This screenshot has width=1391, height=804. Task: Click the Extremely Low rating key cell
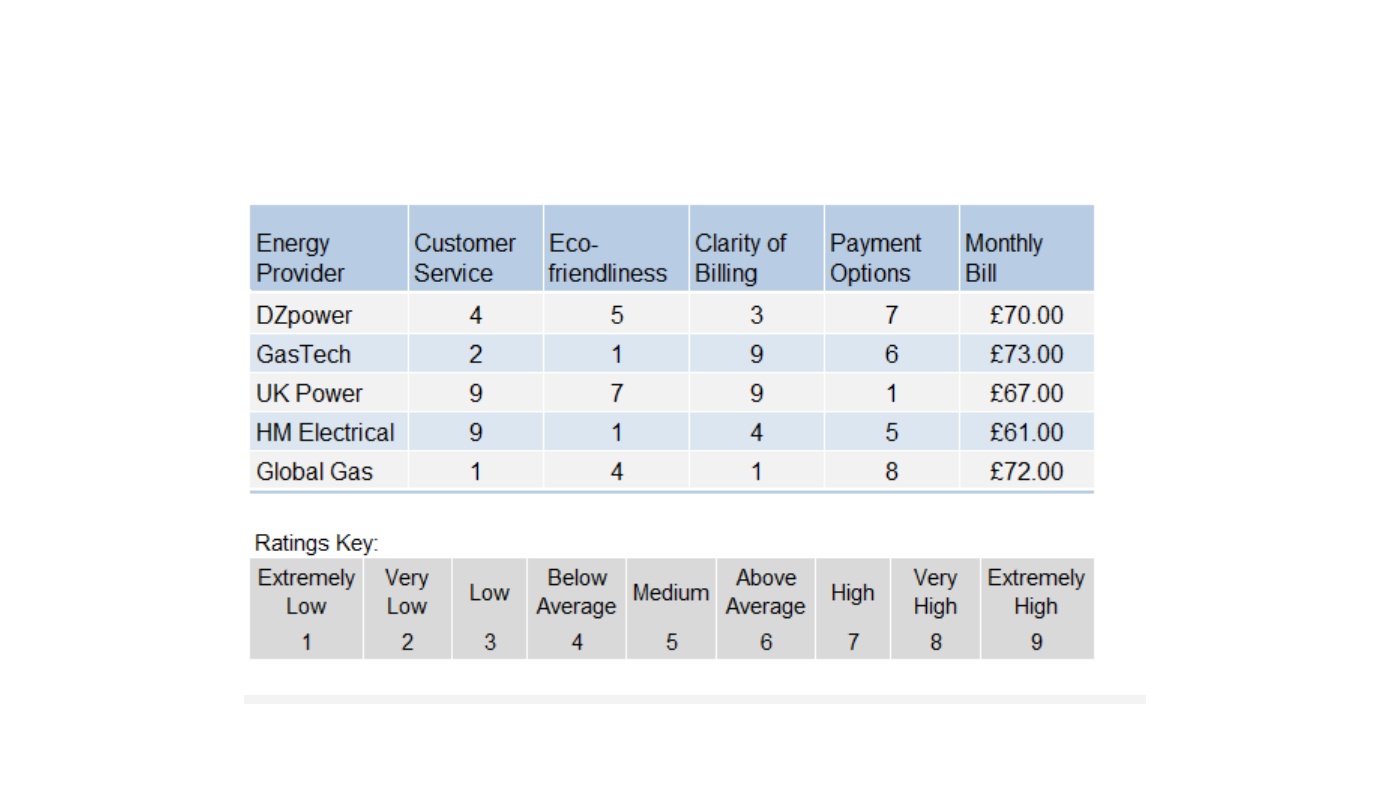click(x=306, y=608)
